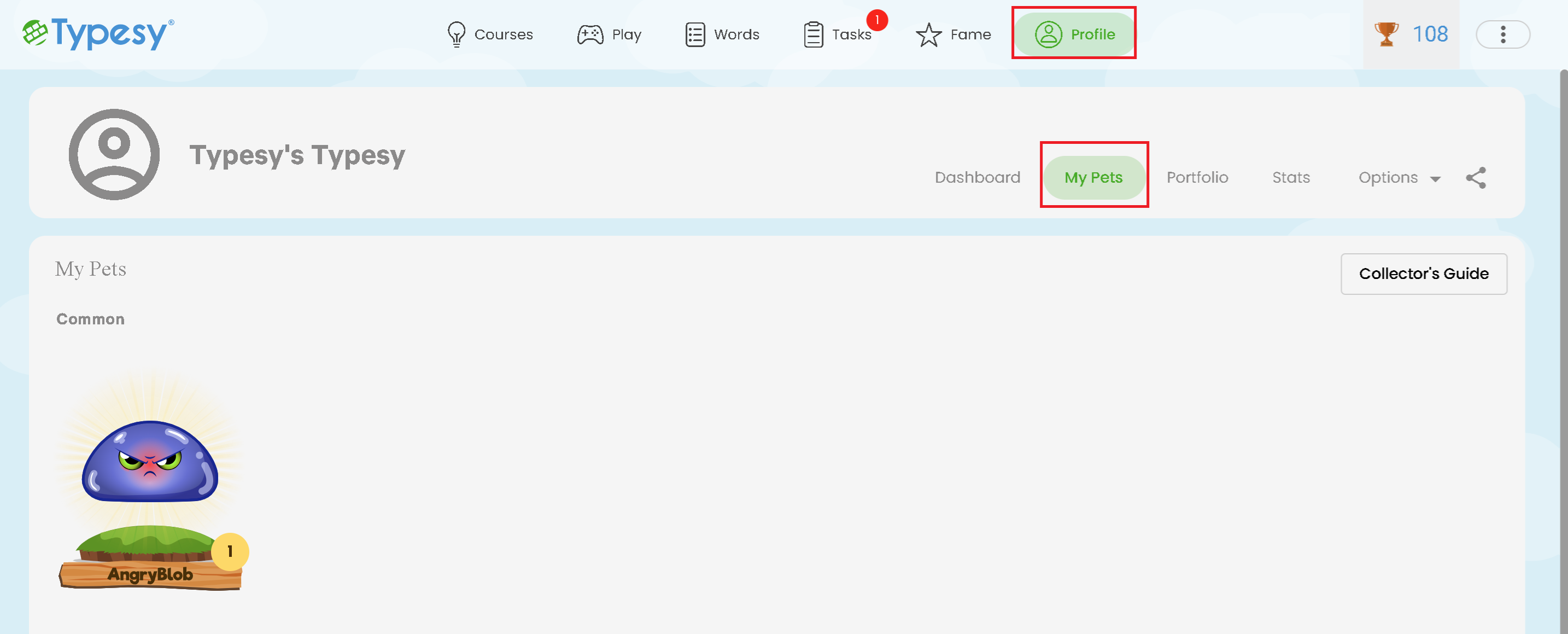Click the Profile person icon

(x=1048, y=34)
